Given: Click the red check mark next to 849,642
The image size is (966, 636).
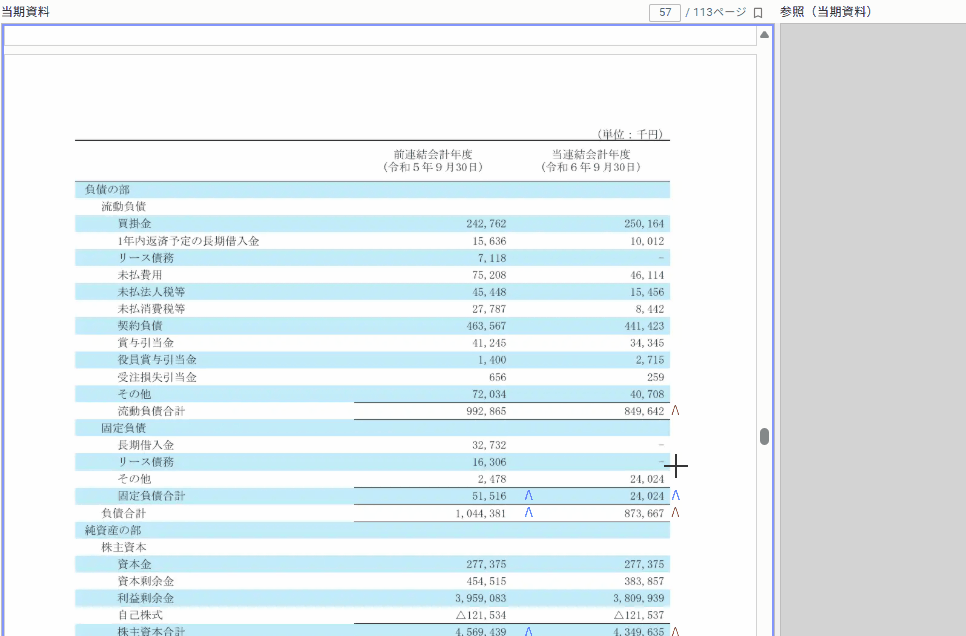Looking at the screenshot, I should [675, 410].
